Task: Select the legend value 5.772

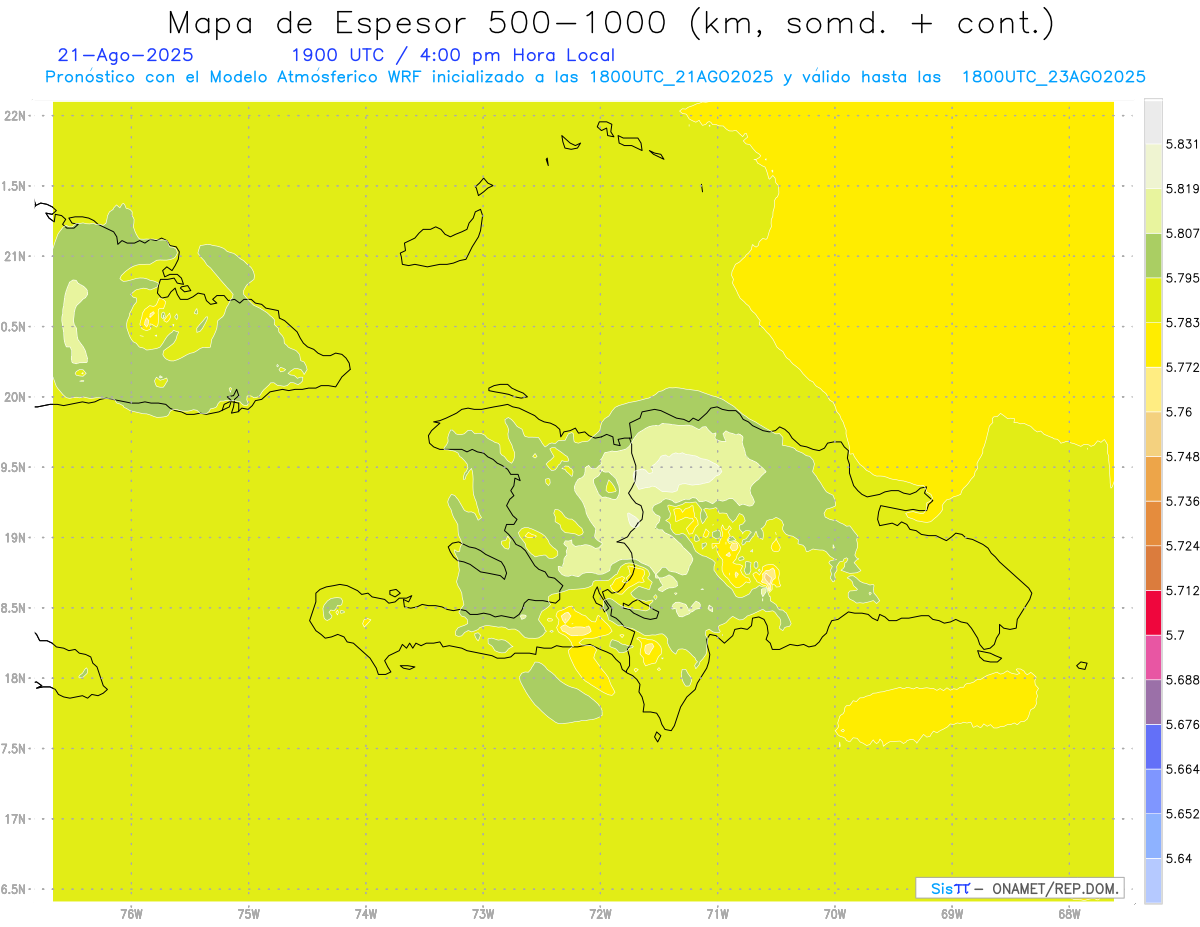Action: click(x=1183, y=367)
